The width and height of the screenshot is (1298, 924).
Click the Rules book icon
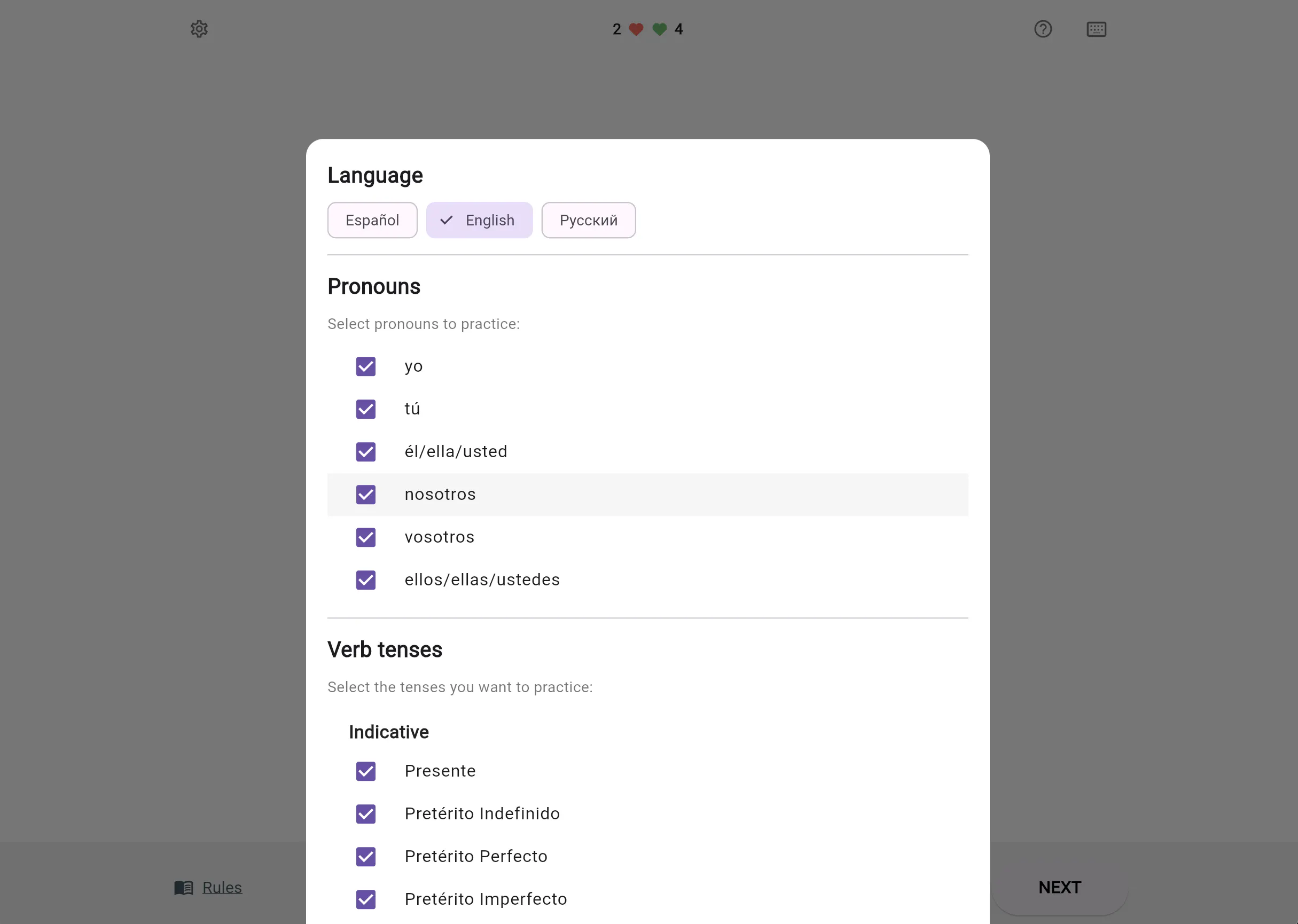[183, 888]
